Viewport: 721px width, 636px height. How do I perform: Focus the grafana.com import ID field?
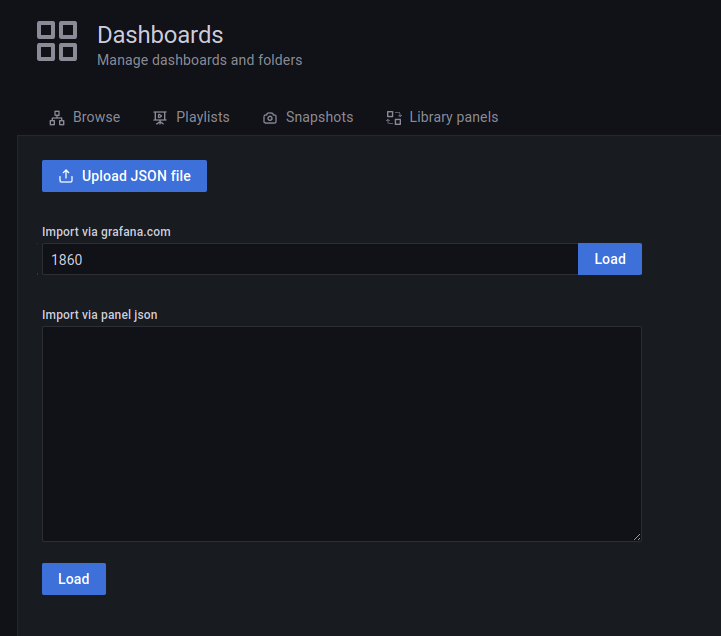point(310,259)
